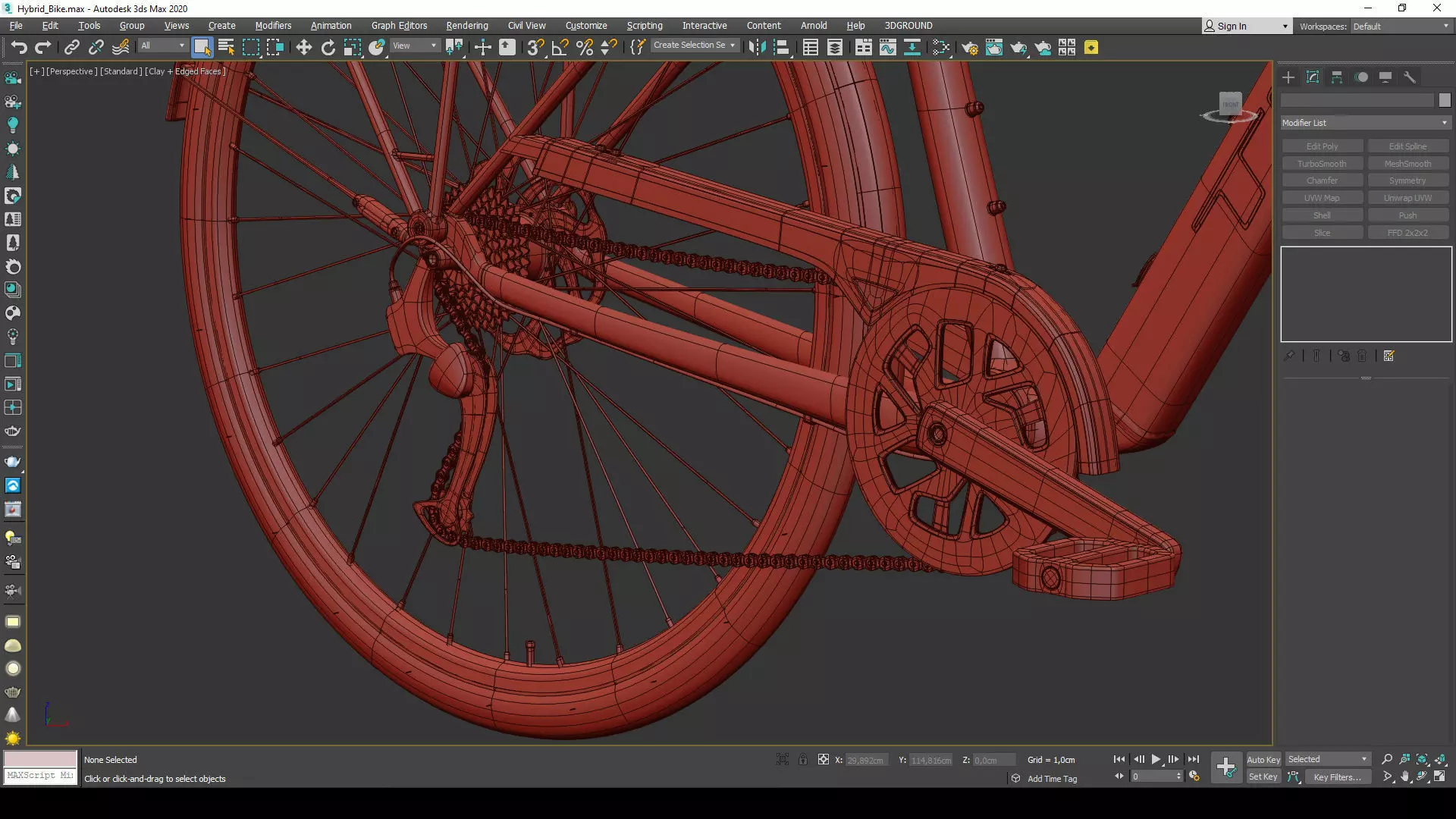Toggle the Spinner Snap button
Viewport: 1456px width, 819px height.
tap(608, 48)
